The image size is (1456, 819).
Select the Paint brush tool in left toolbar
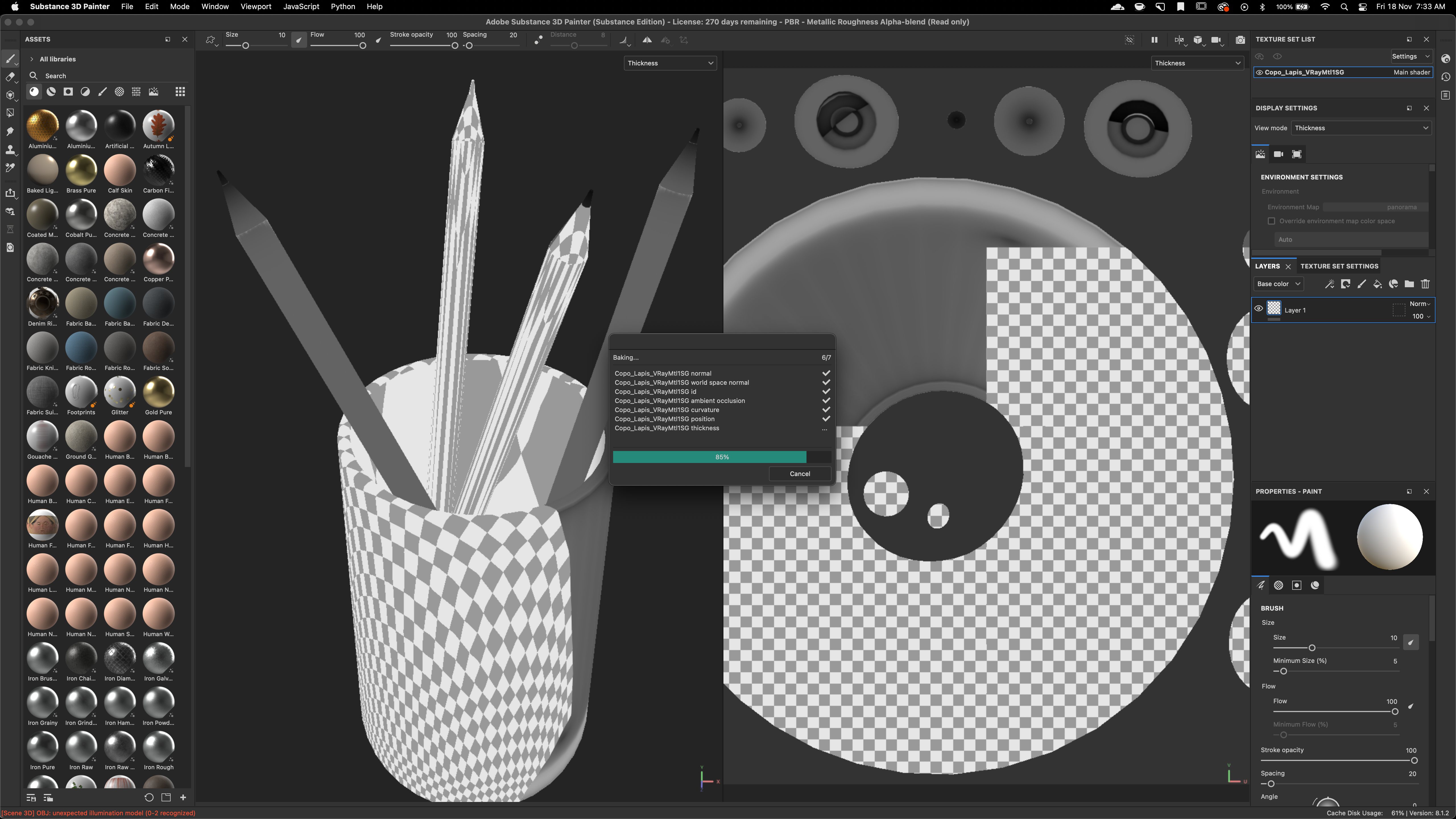10,59
